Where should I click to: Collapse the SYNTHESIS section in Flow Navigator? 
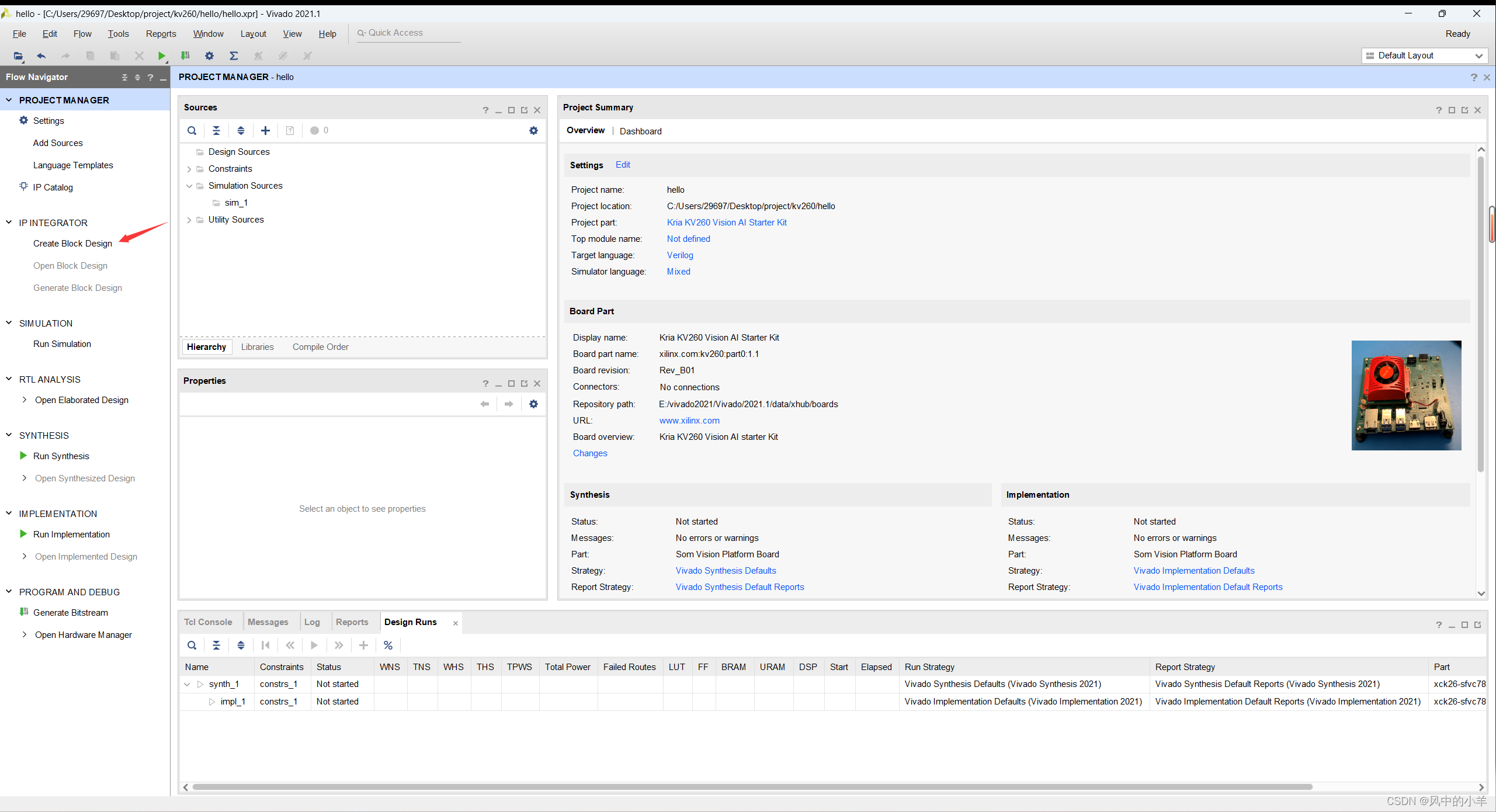coord(9,435)
